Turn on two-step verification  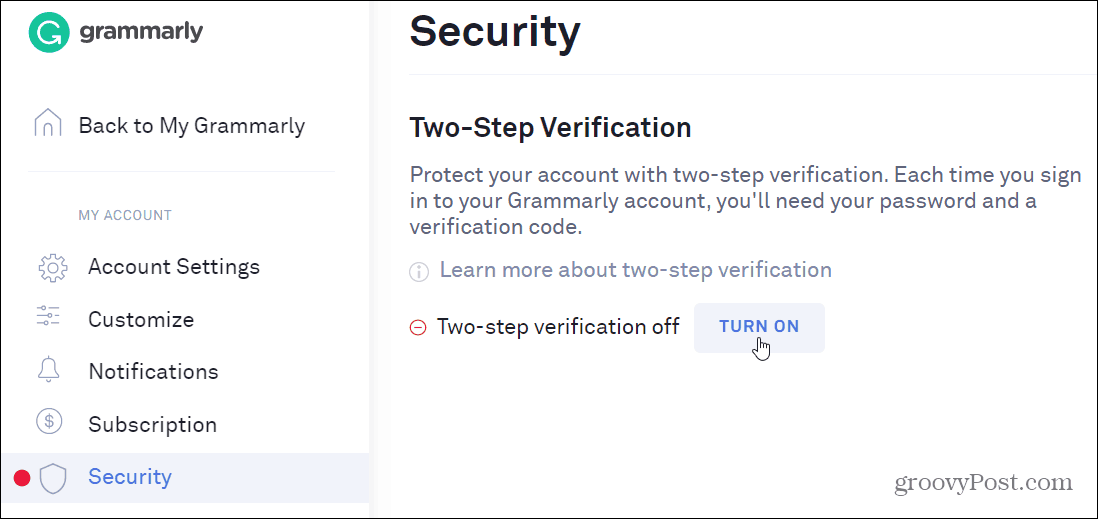[759, 327]
